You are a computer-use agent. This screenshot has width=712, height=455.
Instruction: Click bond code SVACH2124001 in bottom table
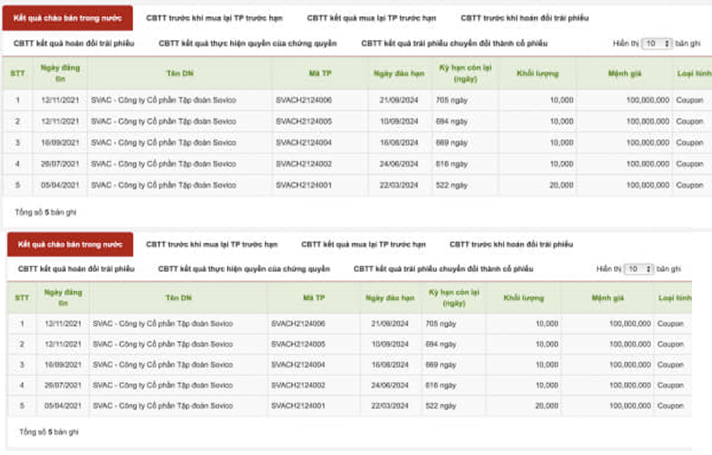(x=298, y=406)
